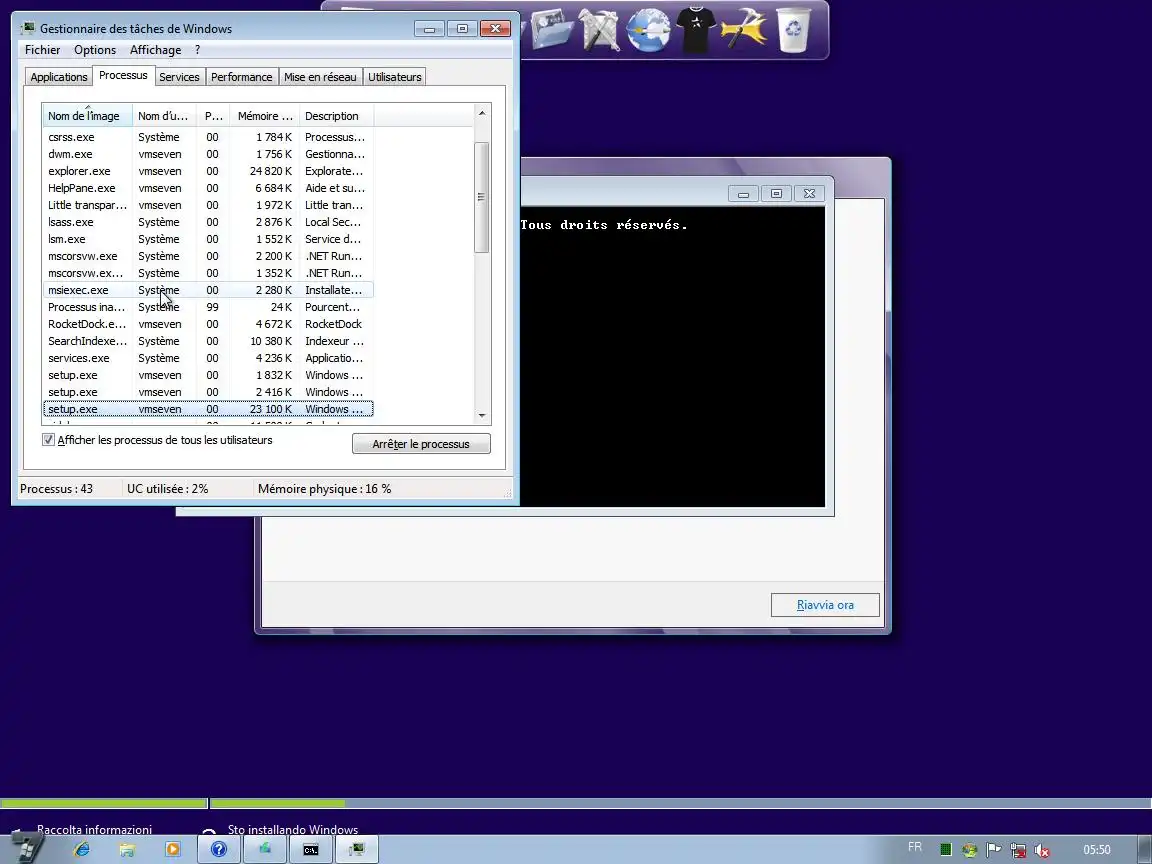
Task: Click the process list scrollbar thumb
Action: tap(482, 197)
